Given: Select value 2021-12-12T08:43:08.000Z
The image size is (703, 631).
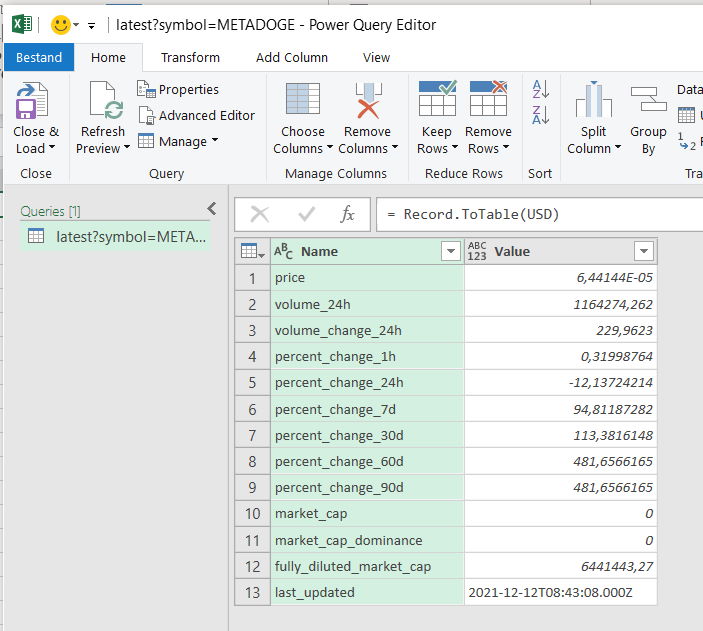Looking at the screenshot, I should 561,592.
